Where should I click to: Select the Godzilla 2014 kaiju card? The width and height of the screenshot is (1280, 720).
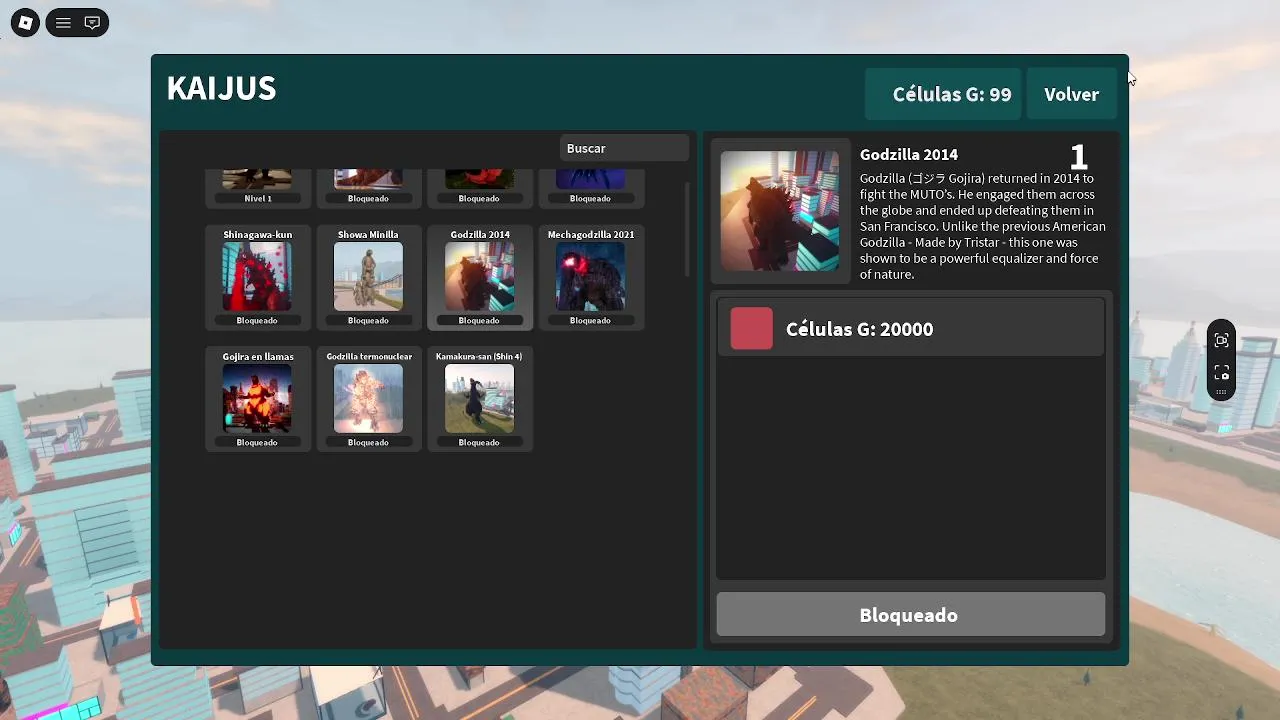pyautogui.click(x=479, y=277)
